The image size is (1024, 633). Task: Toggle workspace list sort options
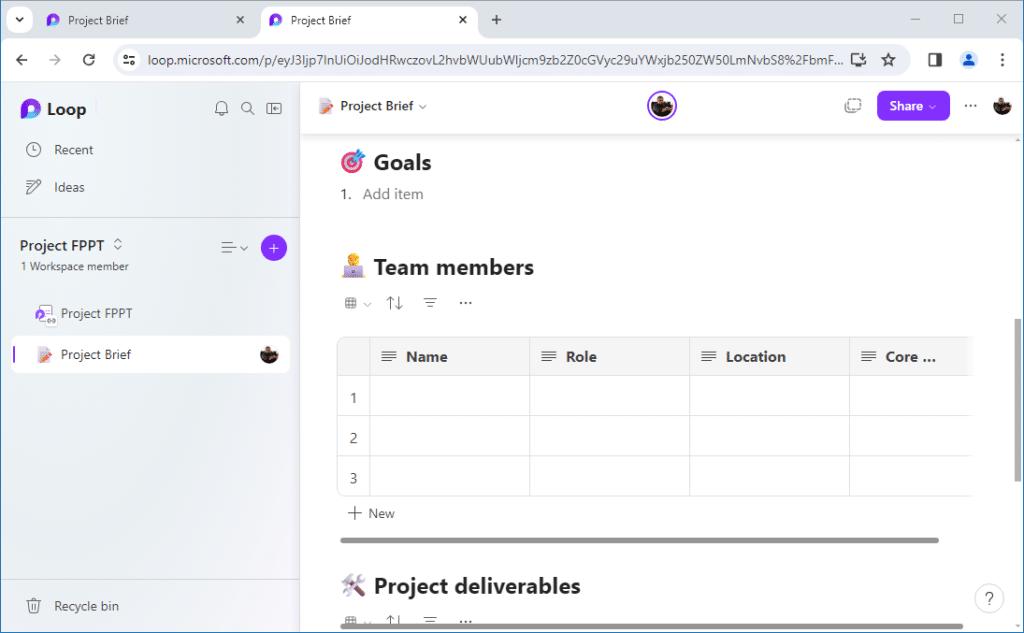click(233, 247)
